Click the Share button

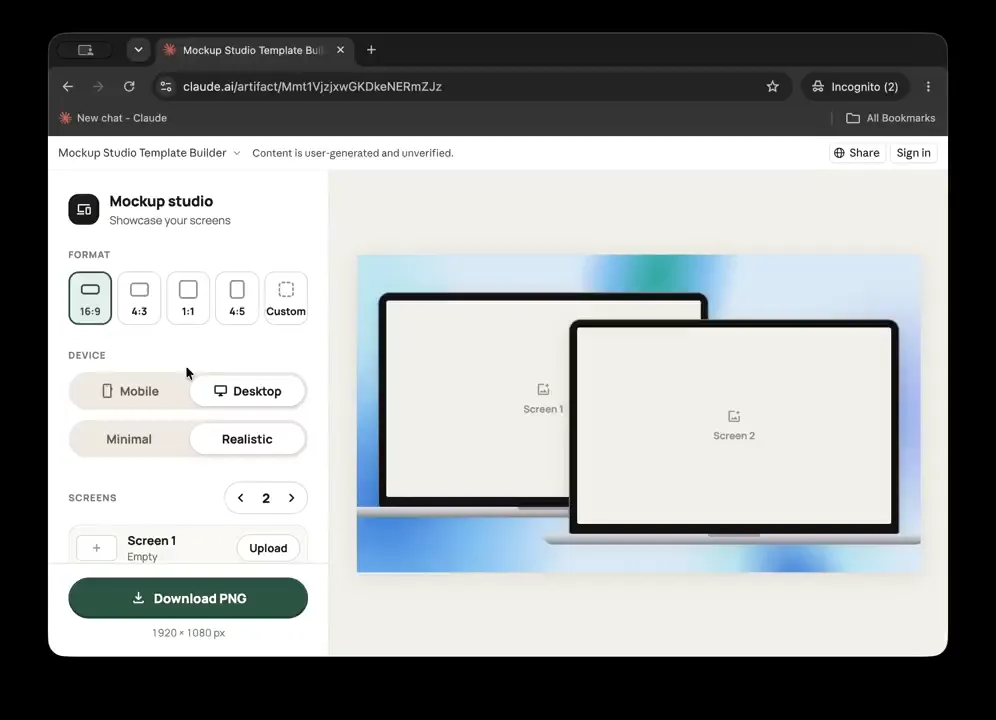(x=857, y=153)
